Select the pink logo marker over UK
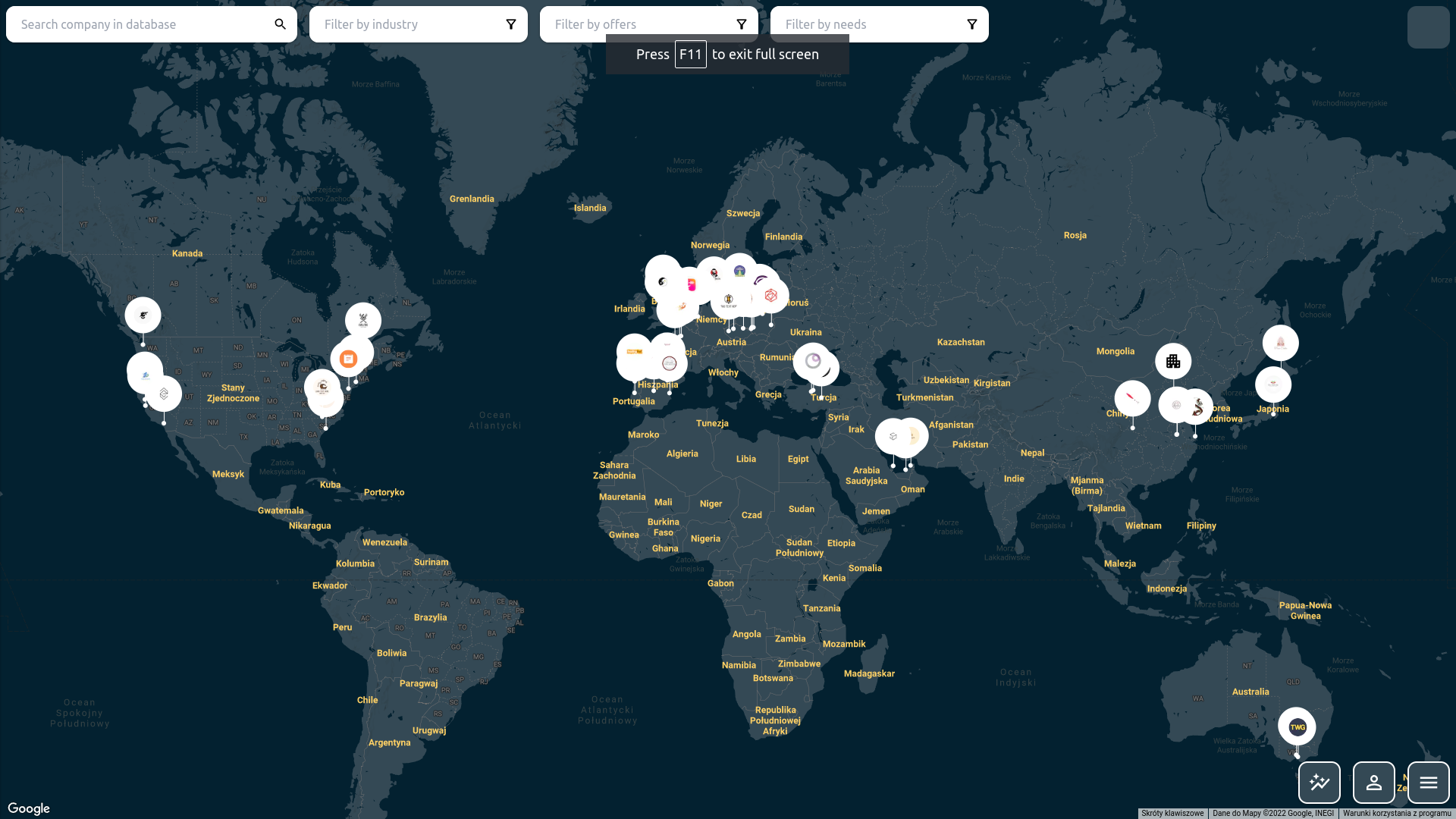 [x=691, y=285]
